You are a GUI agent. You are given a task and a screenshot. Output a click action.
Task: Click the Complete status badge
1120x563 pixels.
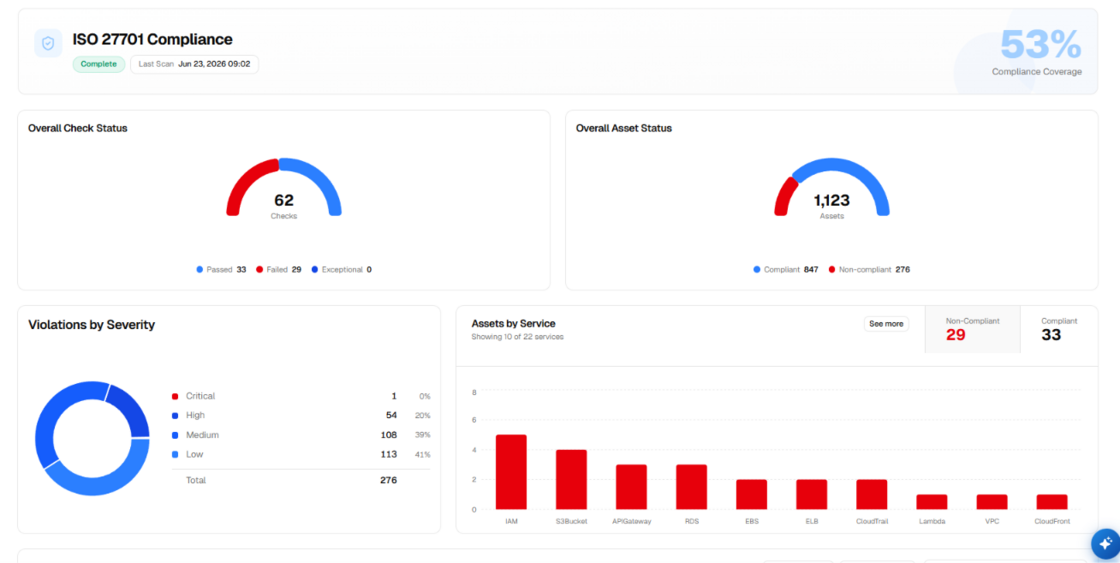point(99,64)
